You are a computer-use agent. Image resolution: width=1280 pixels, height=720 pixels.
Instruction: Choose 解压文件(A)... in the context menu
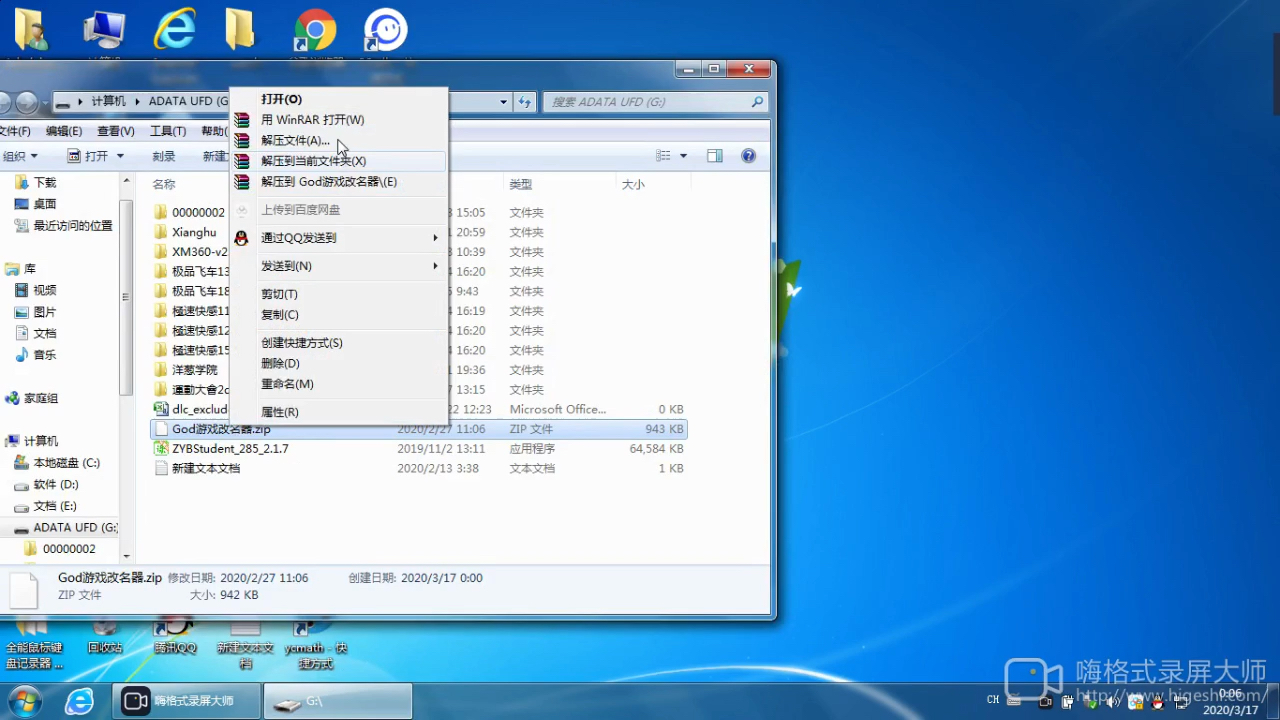[x=339, y=140]
